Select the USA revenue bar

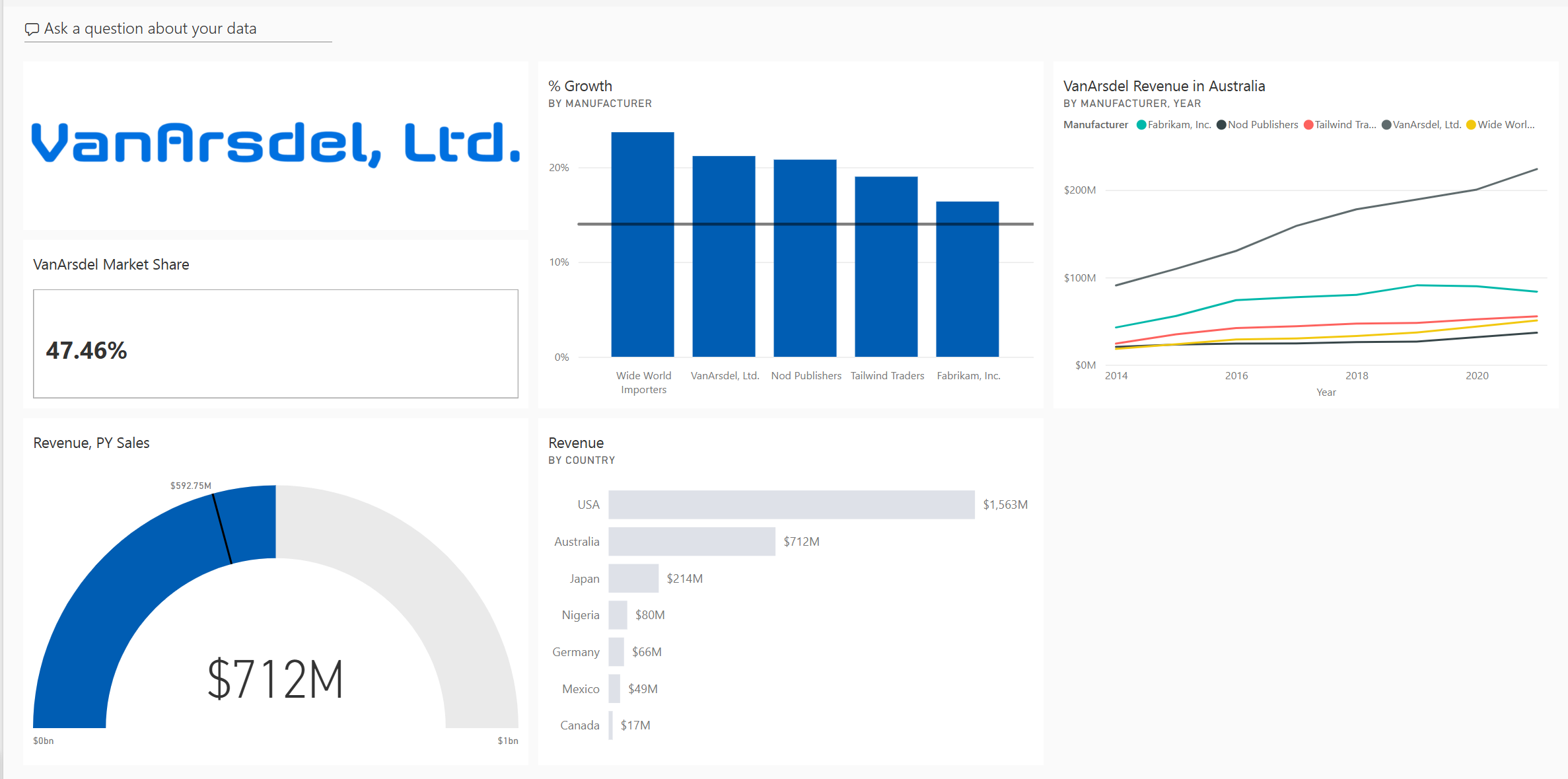point(791,505)
